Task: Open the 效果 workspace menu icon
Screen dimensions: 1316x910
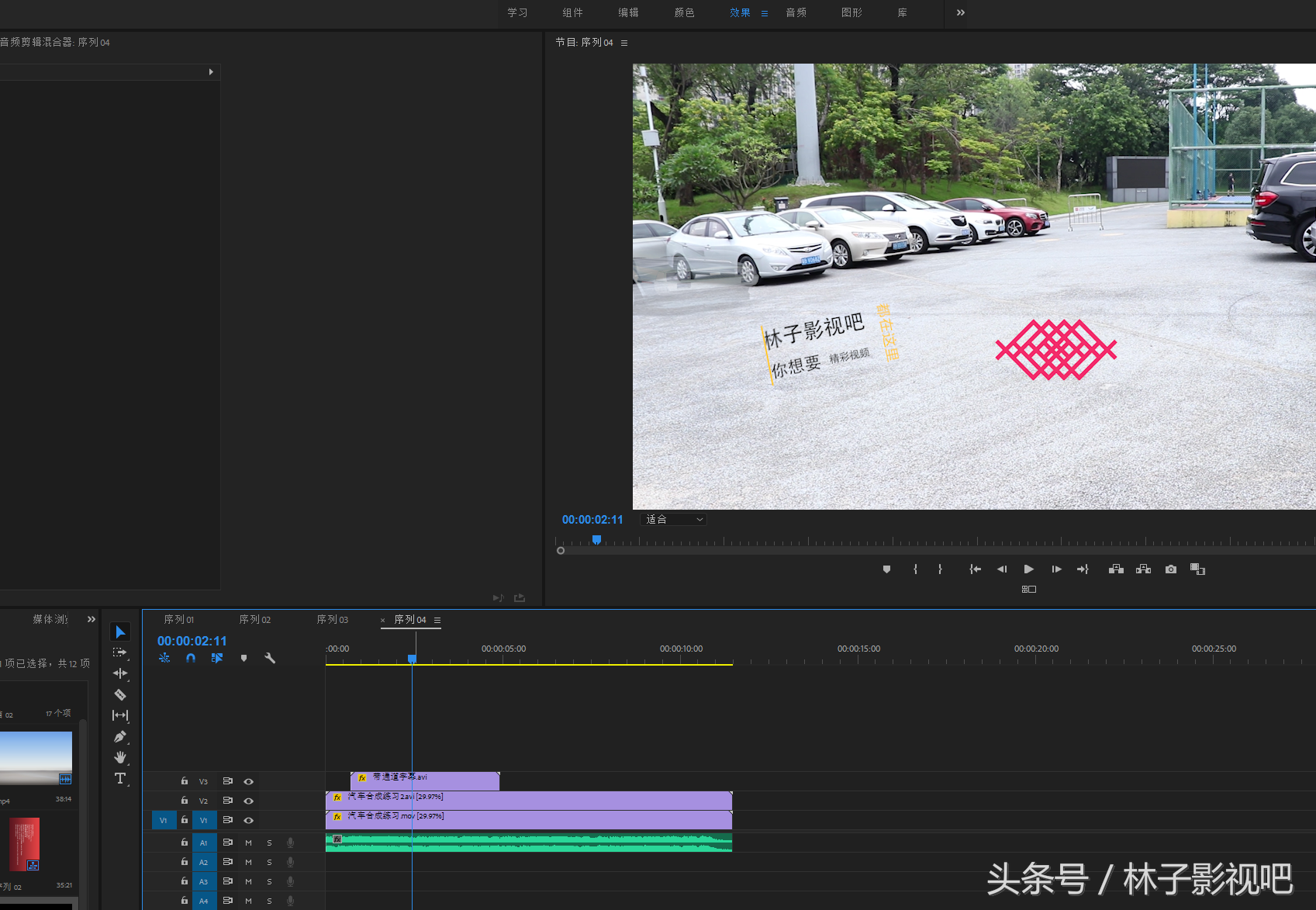Action: [765, 13]
